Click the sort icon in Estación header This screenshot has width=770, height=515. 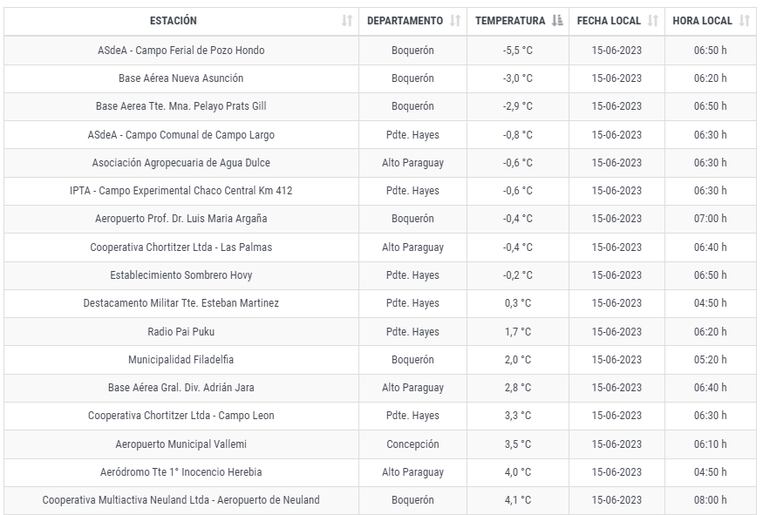(x=347, y=21)
